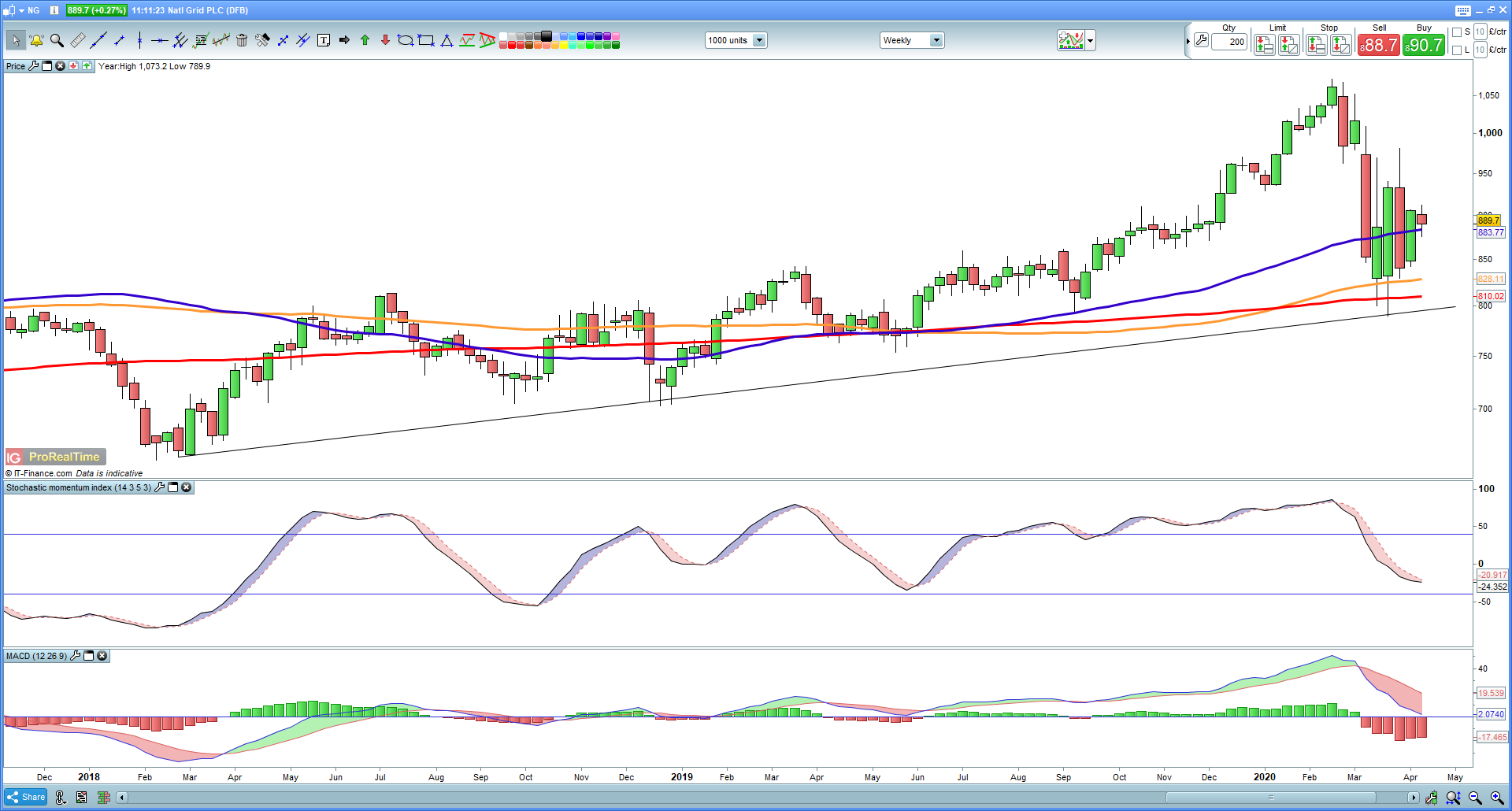Collapse the trading panel arrow
This screenshot has width=1512, height=811.
click(x=1188, y=41)
